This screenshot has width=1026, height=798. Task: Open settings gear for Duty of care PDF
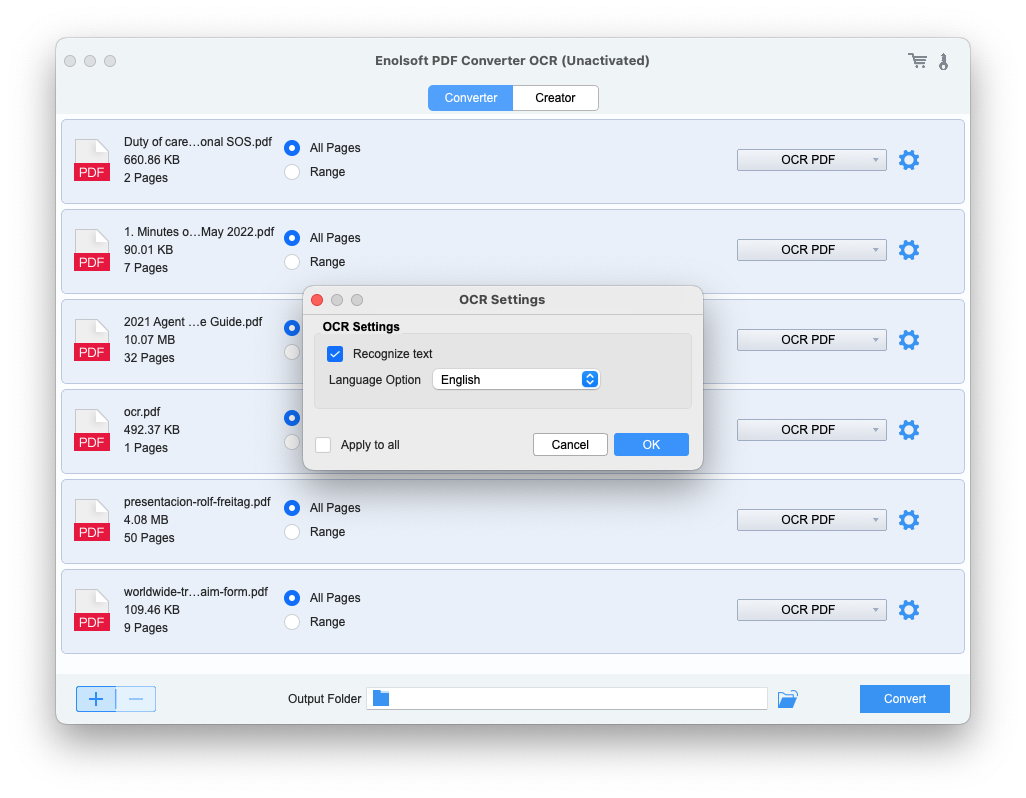(x=908, y=160)
